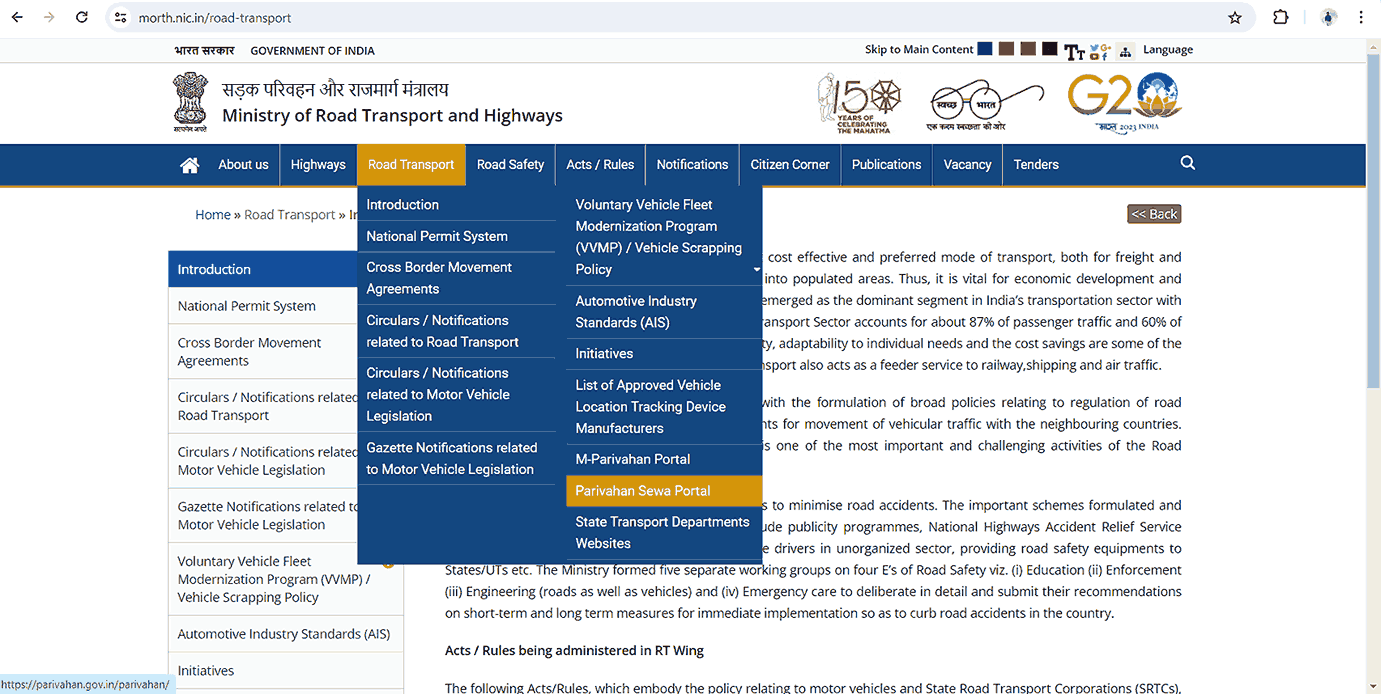Click the Ministry of Road Transport title
The width and height of the screenshot is (1381, 694).
[x=392, y=116]
